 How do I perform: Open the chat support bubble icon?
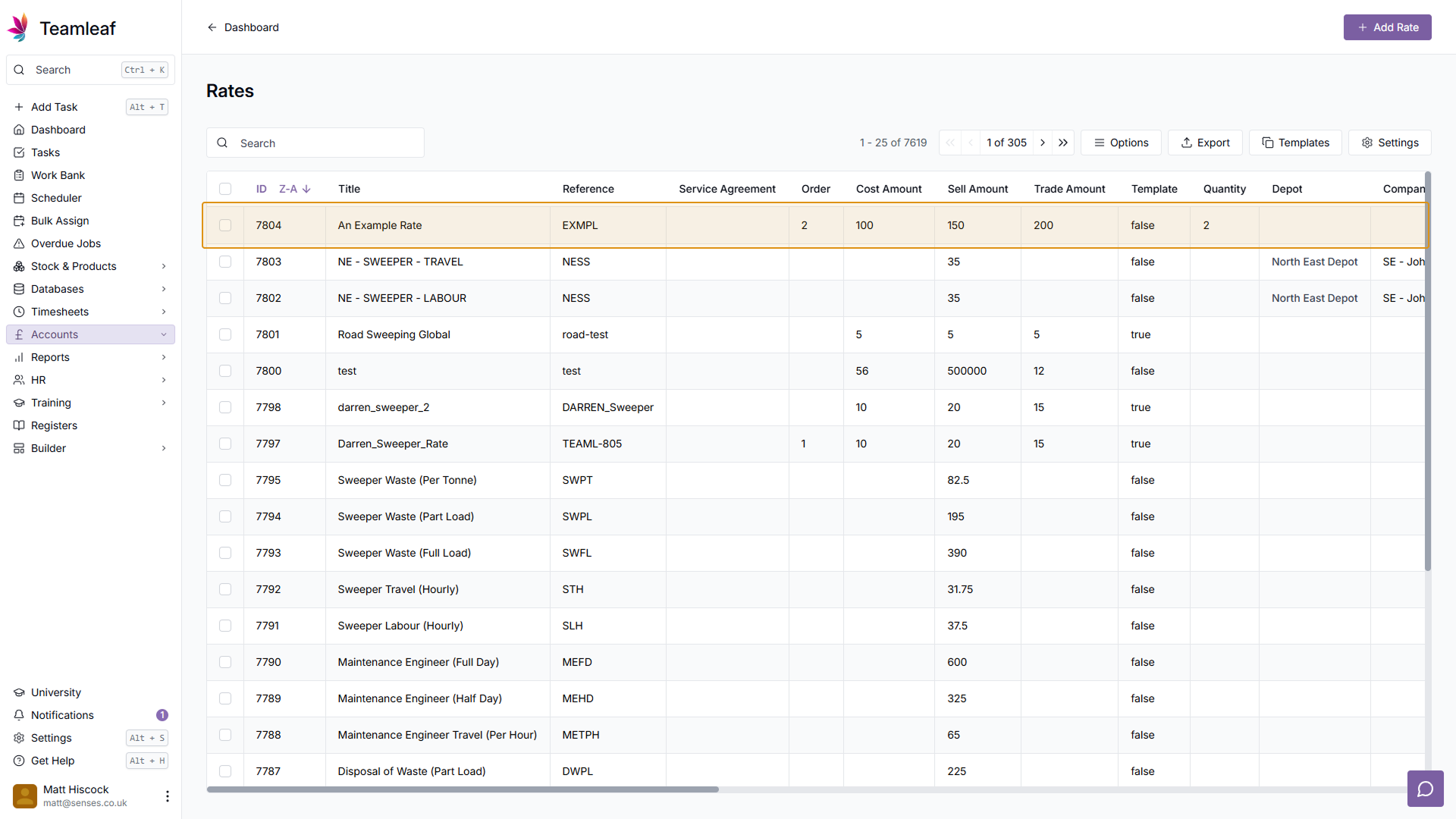pyautogui.click(x=1425, y=789)
